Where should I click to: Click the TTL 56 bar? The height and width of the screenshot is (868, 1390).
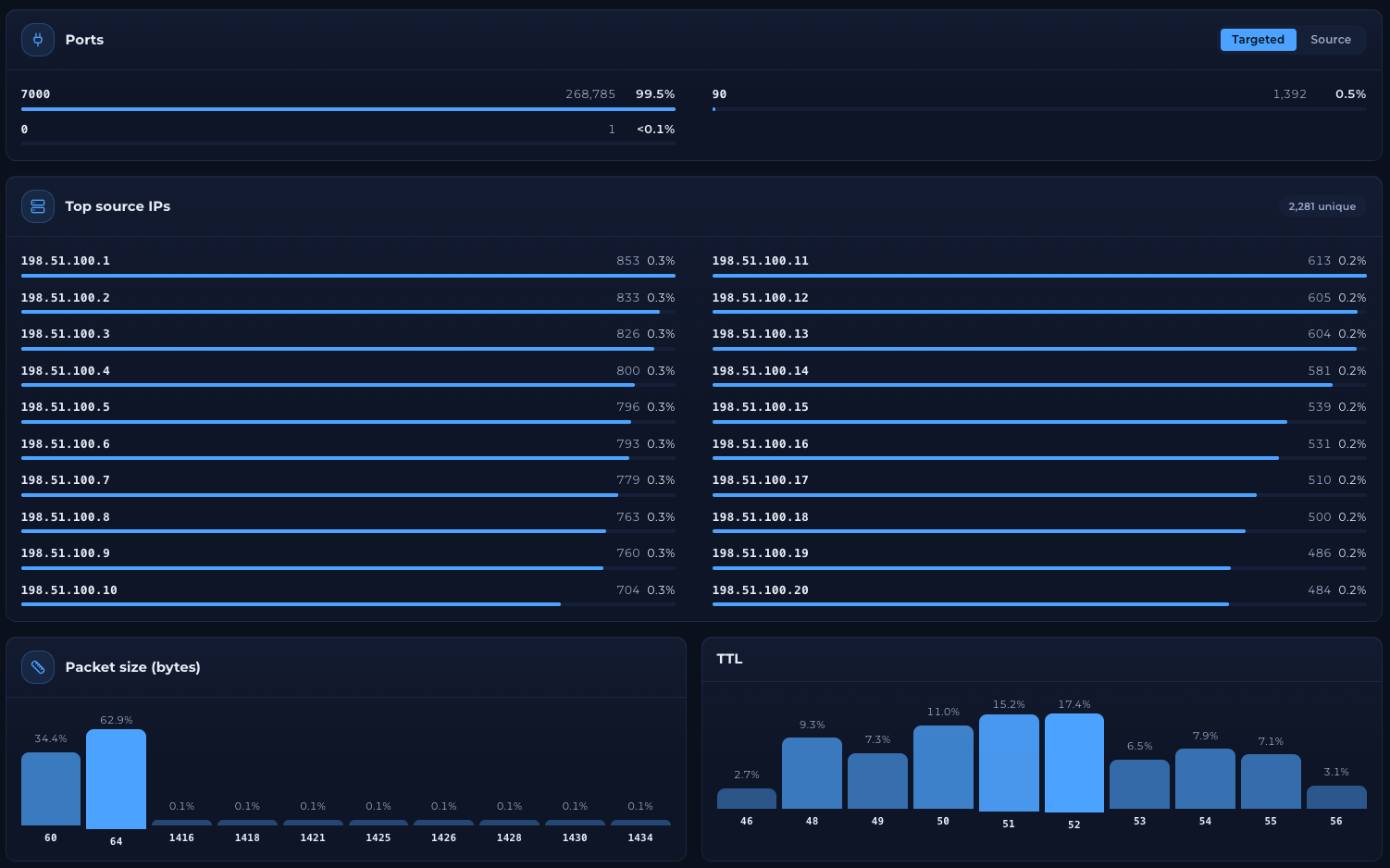point(1337,797)
